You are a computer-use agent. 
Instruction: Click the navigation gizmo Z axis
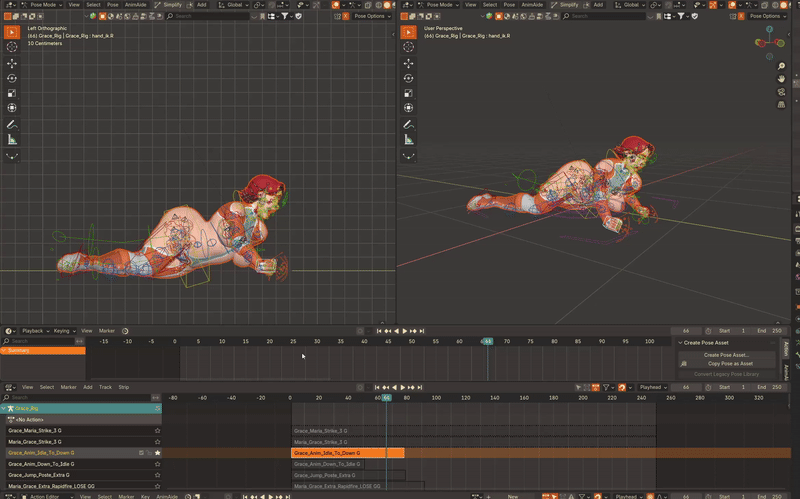pyautogui.click(x=769, y=30)
